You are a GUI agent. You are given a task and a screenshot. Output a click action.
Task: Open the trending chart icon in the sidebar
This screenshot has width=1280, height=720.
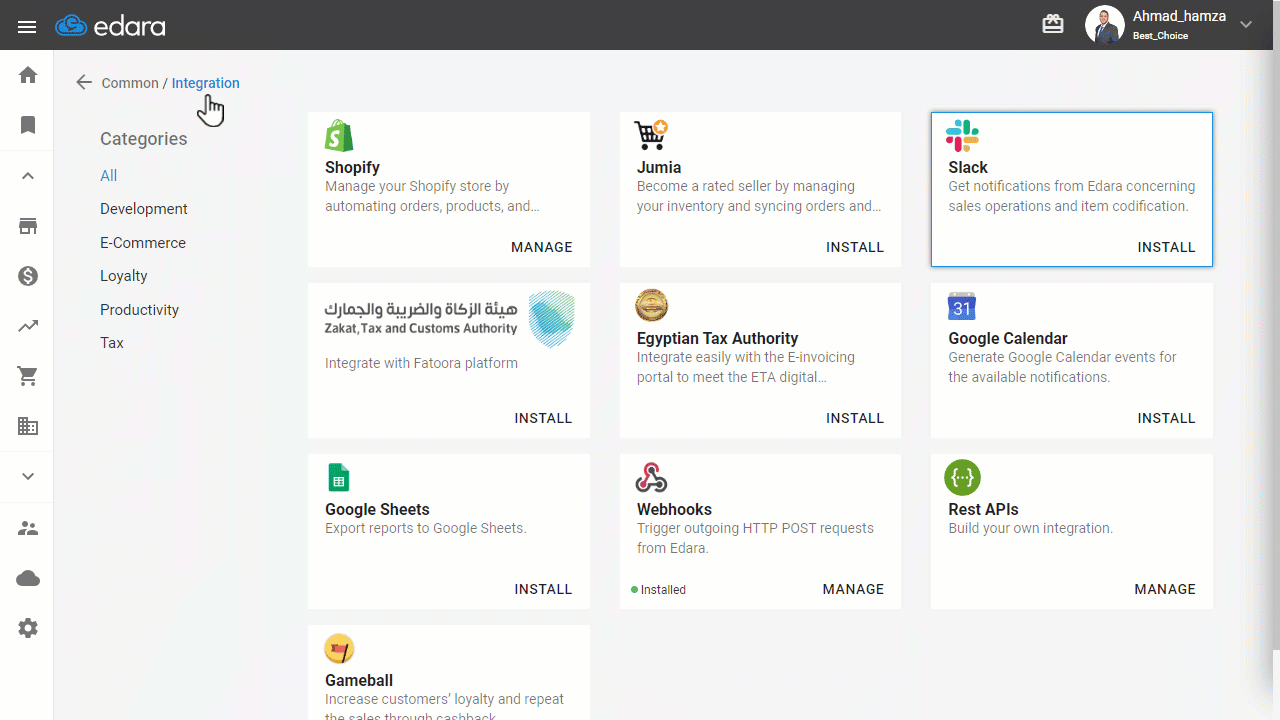point(28,326)
